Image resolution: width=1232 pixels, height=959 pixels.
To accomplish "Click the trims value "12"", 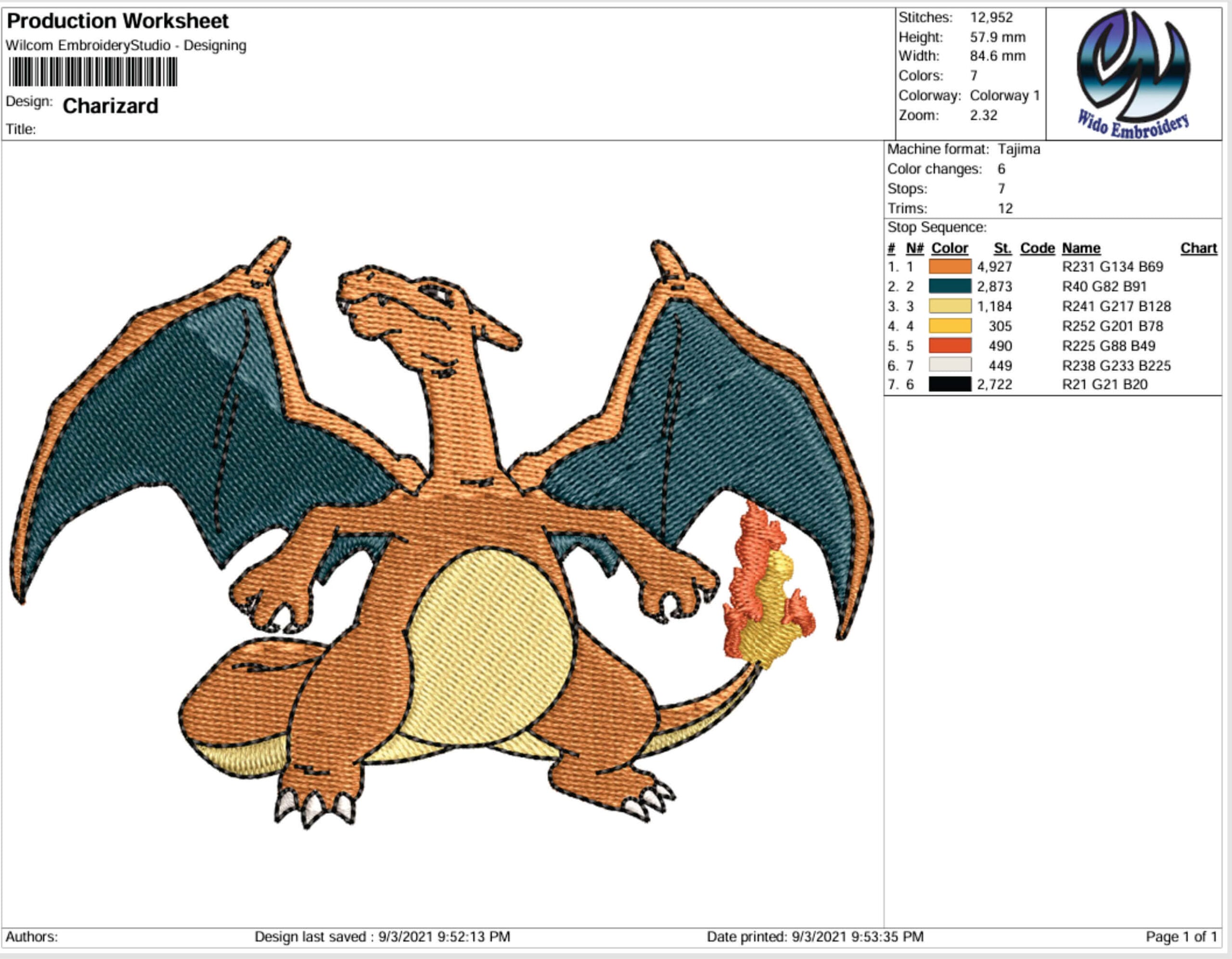I will point(1005,208).
